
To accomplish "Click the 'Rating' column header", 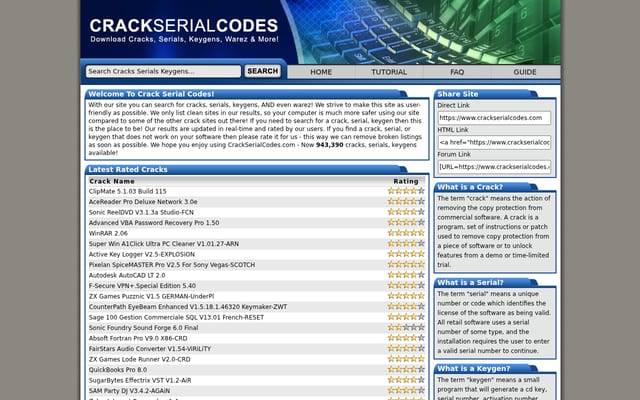I will pos(406,181).
